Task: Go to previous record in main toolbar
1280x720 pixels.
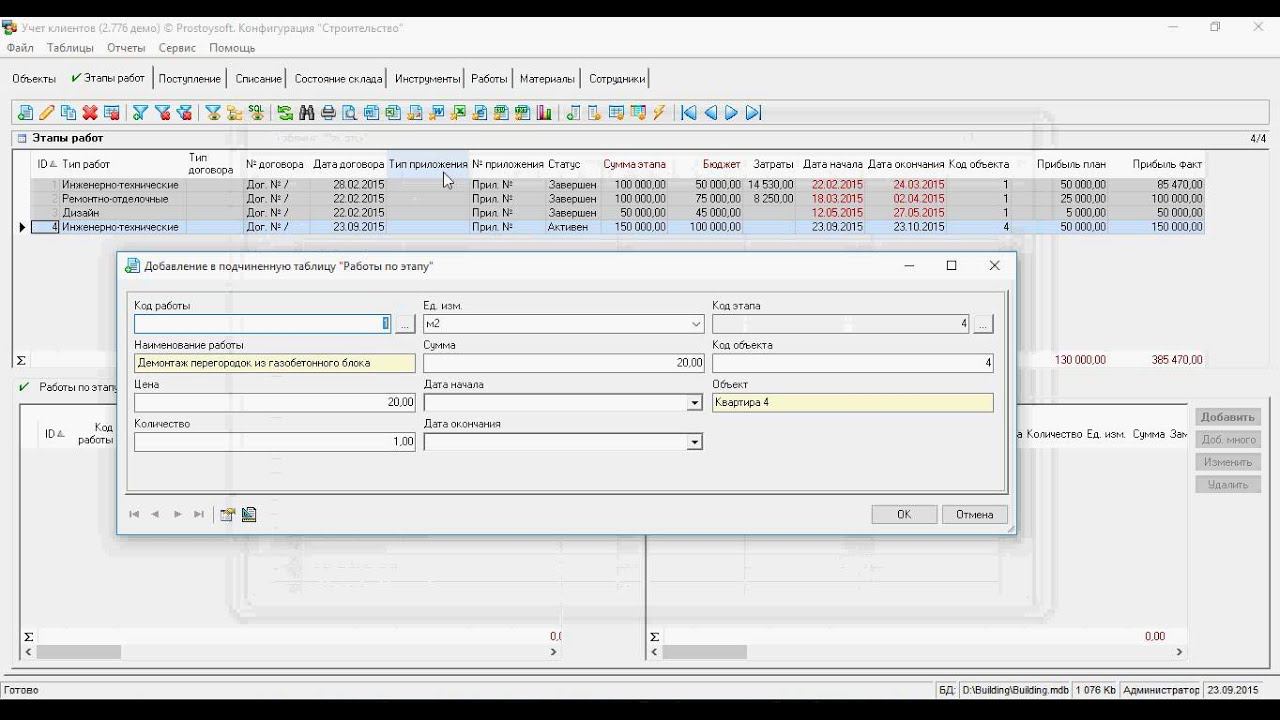Action: coord(710,113)
